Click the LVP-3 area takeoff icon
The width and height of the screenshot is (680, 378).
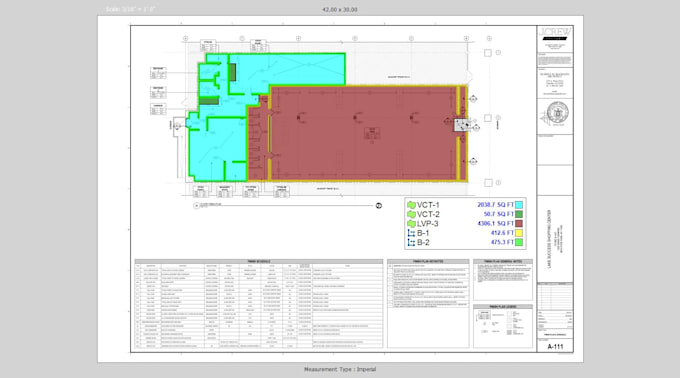[411, 224]
